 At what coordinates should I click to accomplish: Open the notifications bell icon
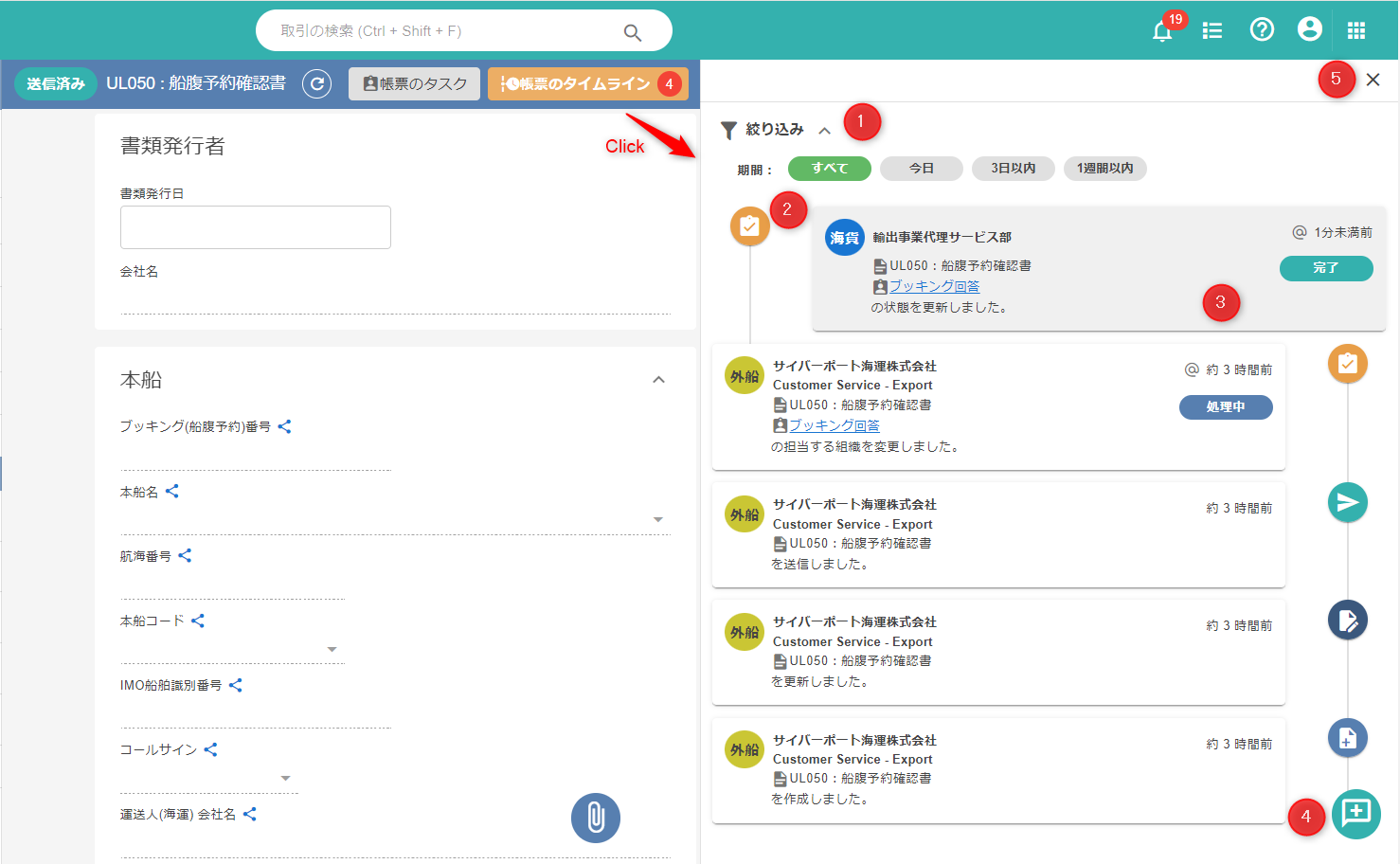1162,31
